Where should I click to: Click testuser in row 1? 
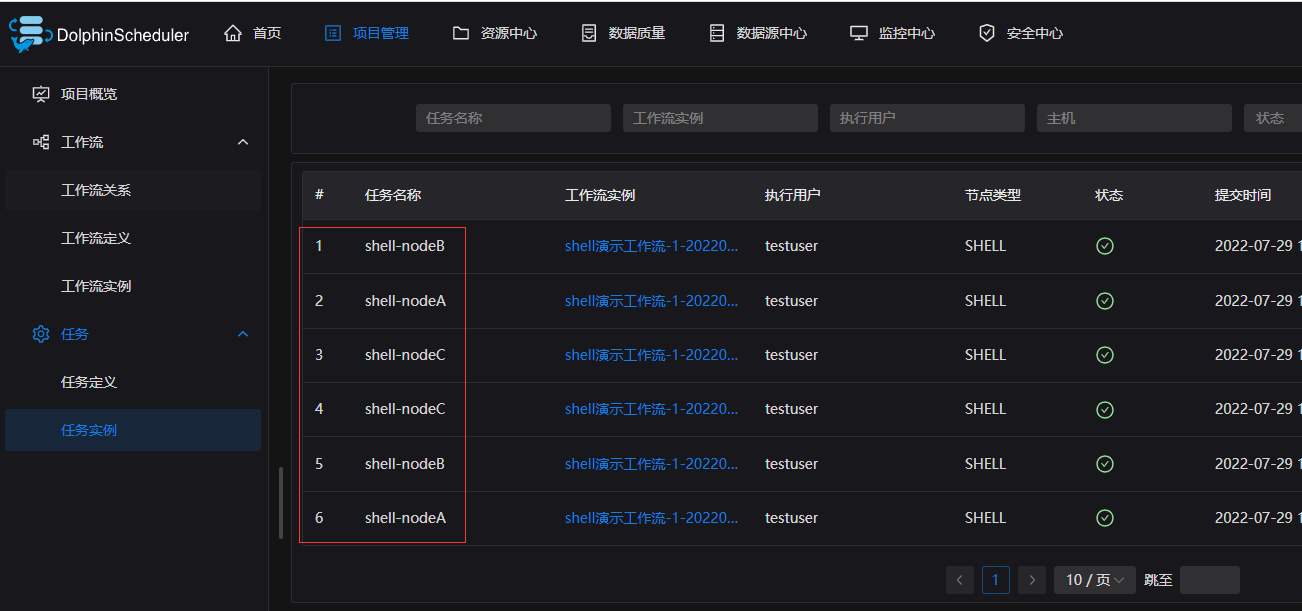coord(791,246)
